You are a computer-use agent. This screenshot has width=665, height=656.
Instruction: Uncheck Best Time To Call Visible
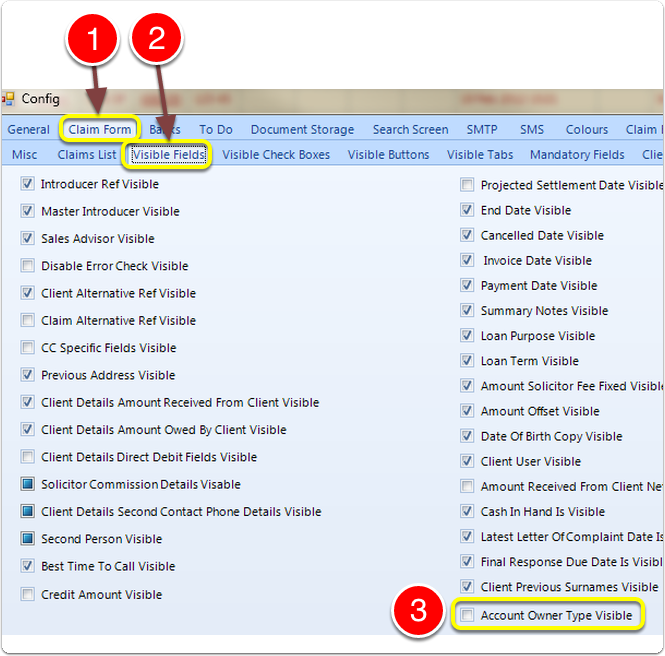click(28, 566)
